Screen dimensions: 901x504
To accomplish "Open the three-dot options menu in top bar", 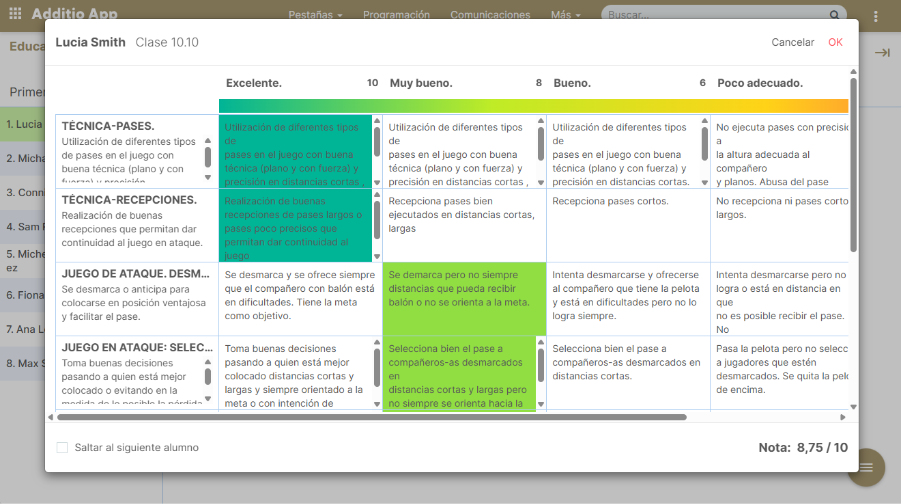I will coord(877,15).
